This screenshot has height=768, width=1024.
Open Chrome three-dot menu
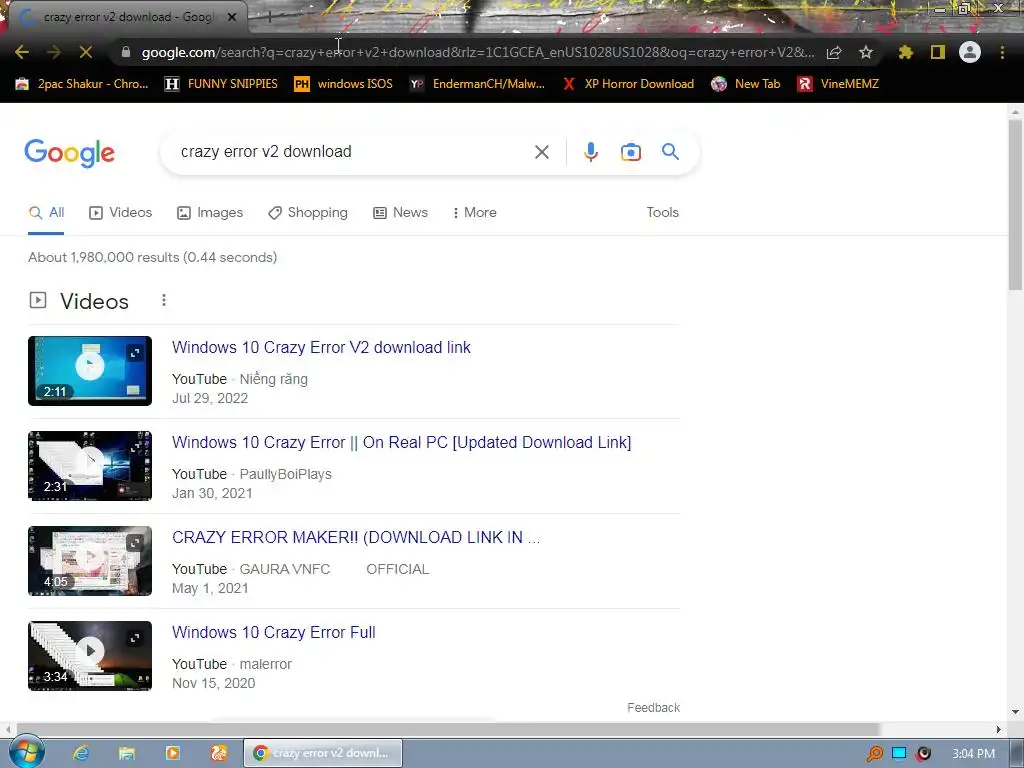1002,52
